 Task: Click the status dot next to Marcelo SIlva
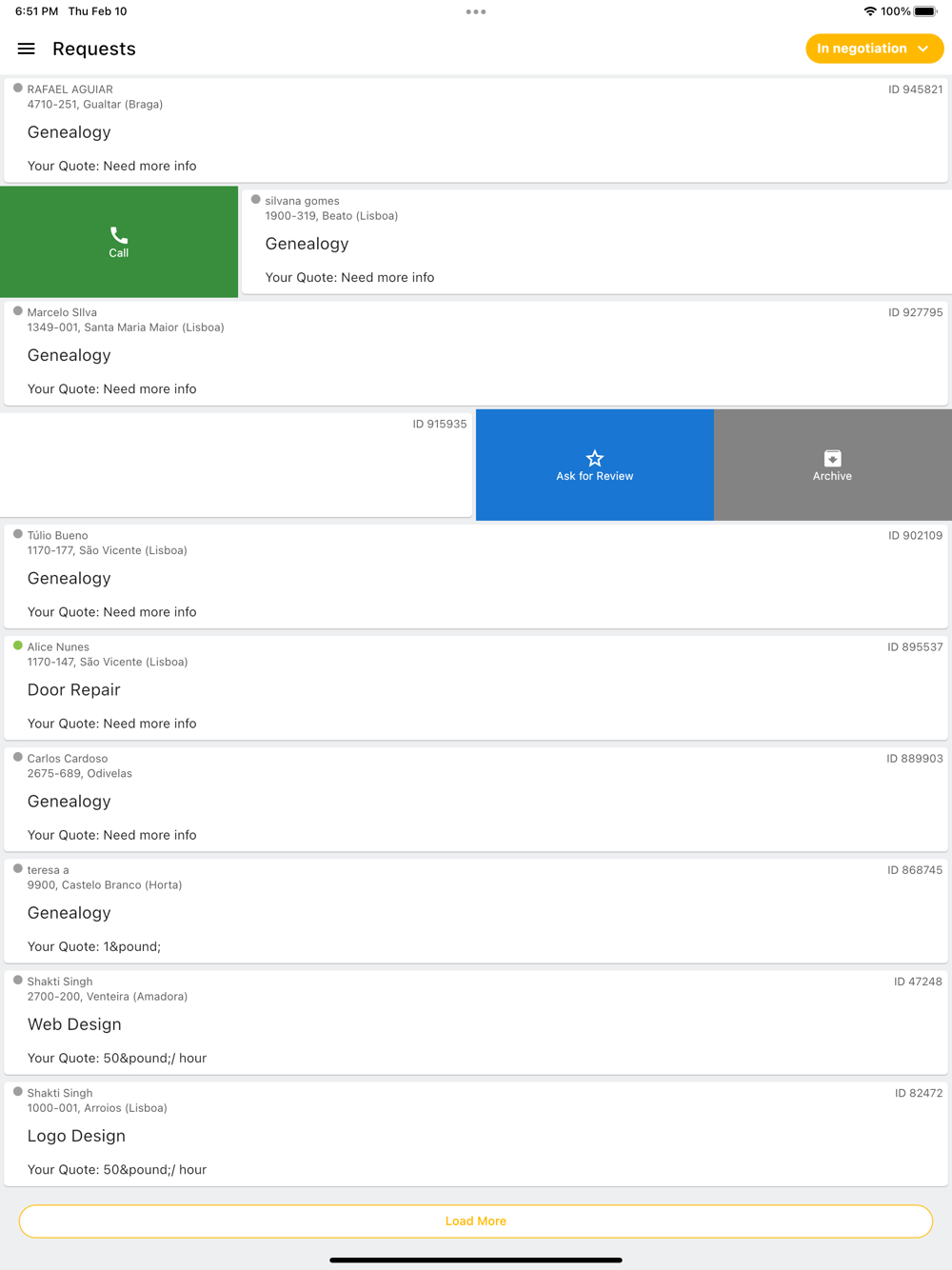18,310
